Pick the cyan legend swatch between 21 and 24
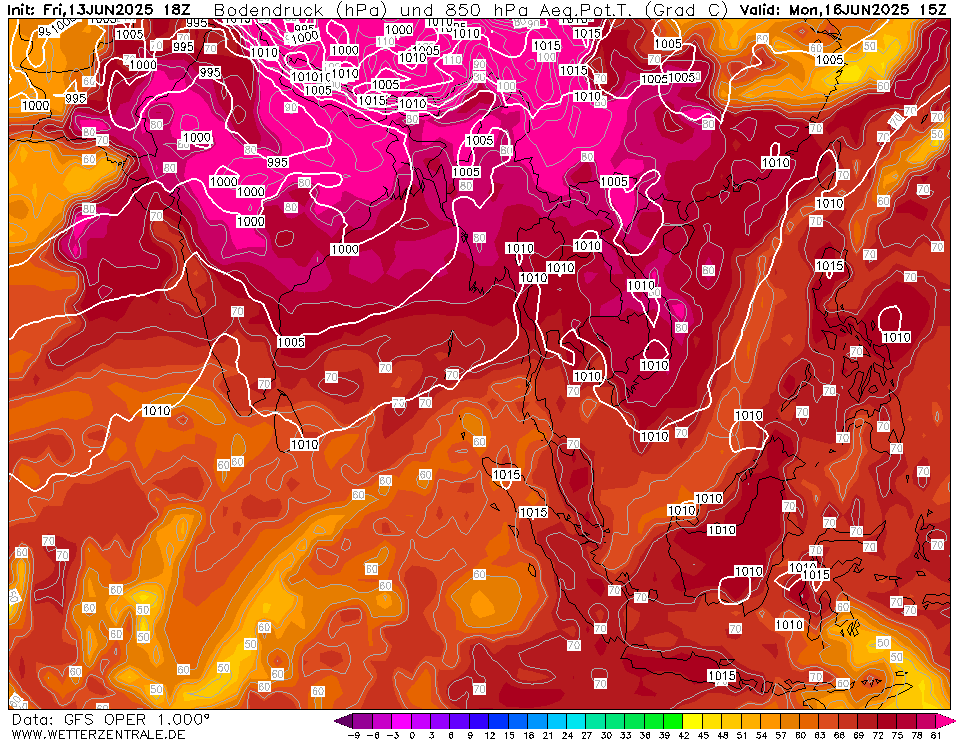 click(557, 720)
